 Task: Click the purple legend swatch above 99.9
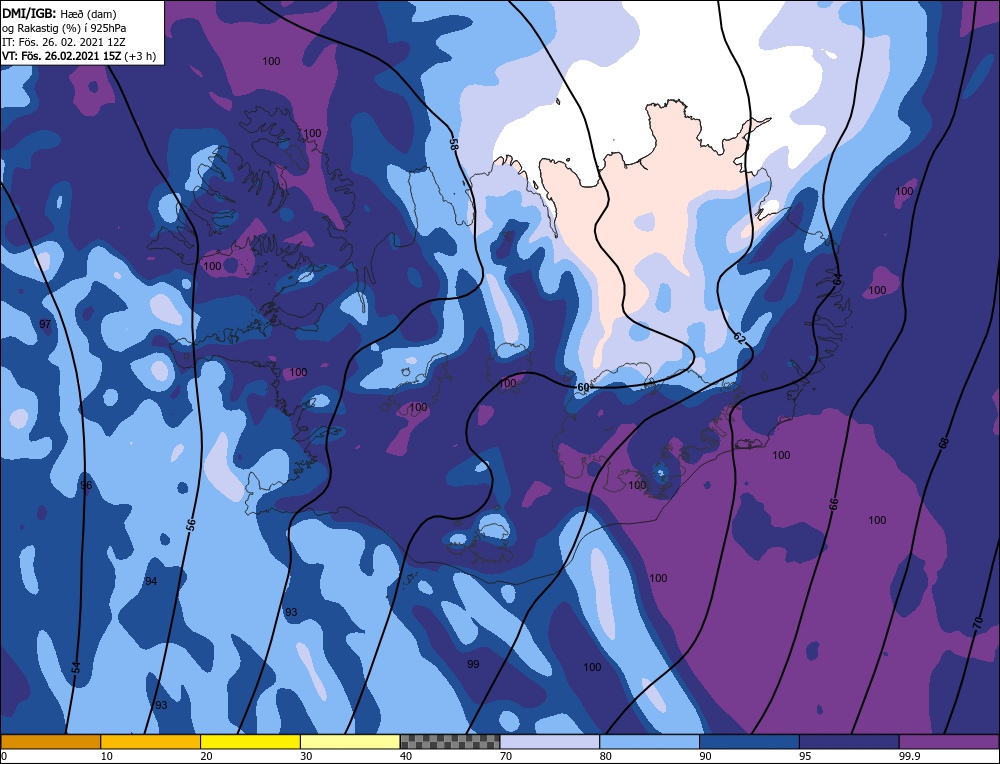pos(949,741)
